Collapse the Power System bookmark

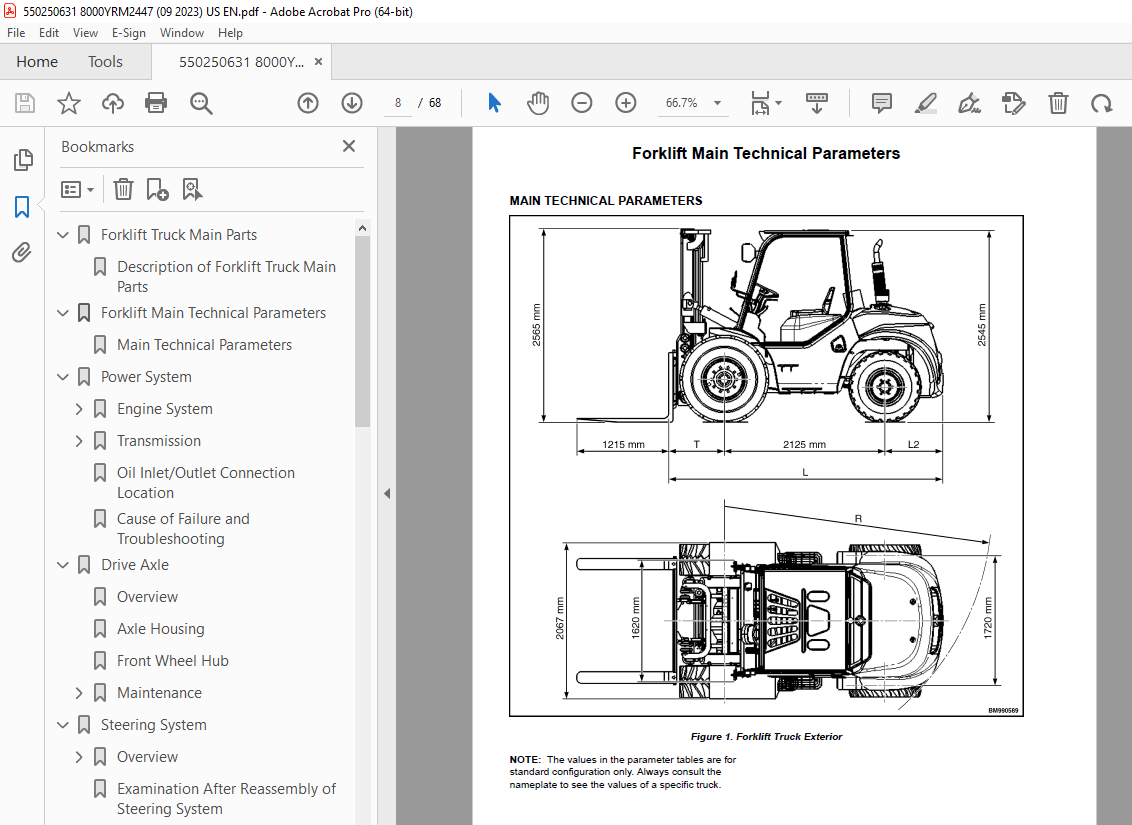63,377
